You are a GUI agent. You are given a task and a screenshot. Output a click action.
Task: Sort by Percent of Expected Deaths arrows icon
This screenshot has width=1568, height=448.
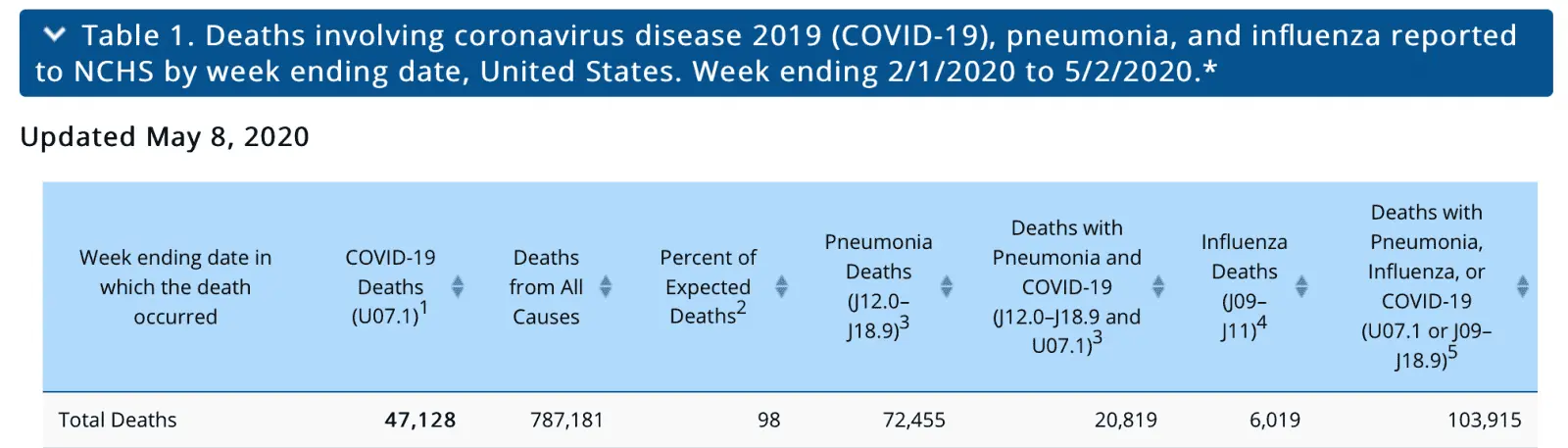click(781, 286)
